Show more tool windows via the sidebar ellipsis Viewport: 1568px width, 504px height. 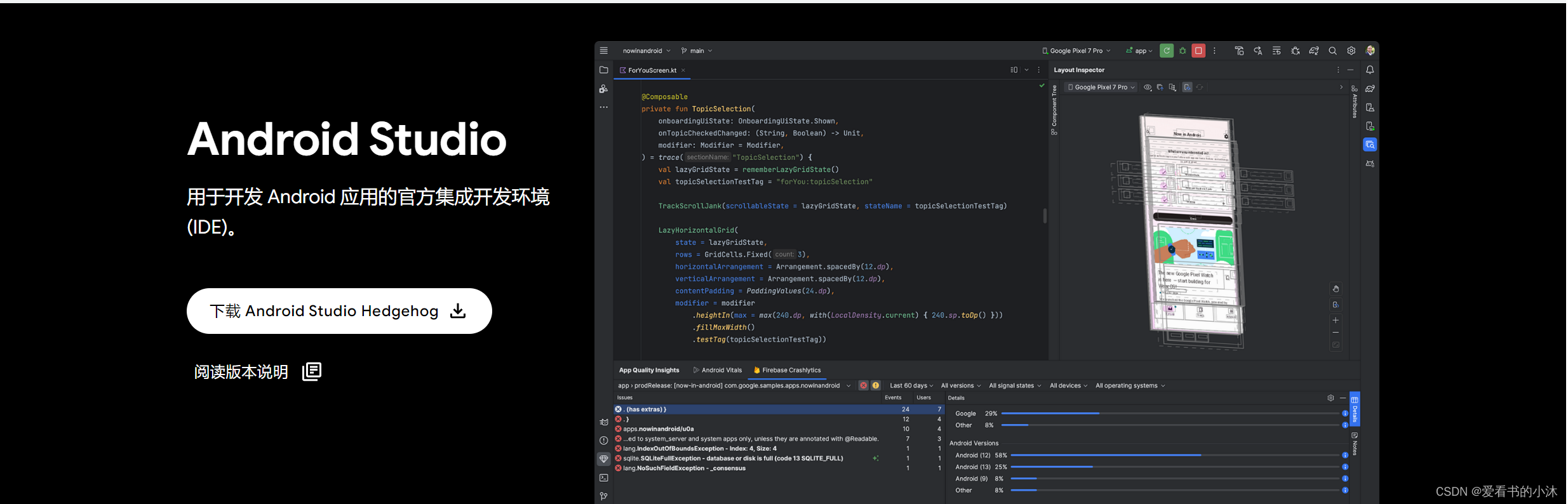pos(603,107)
